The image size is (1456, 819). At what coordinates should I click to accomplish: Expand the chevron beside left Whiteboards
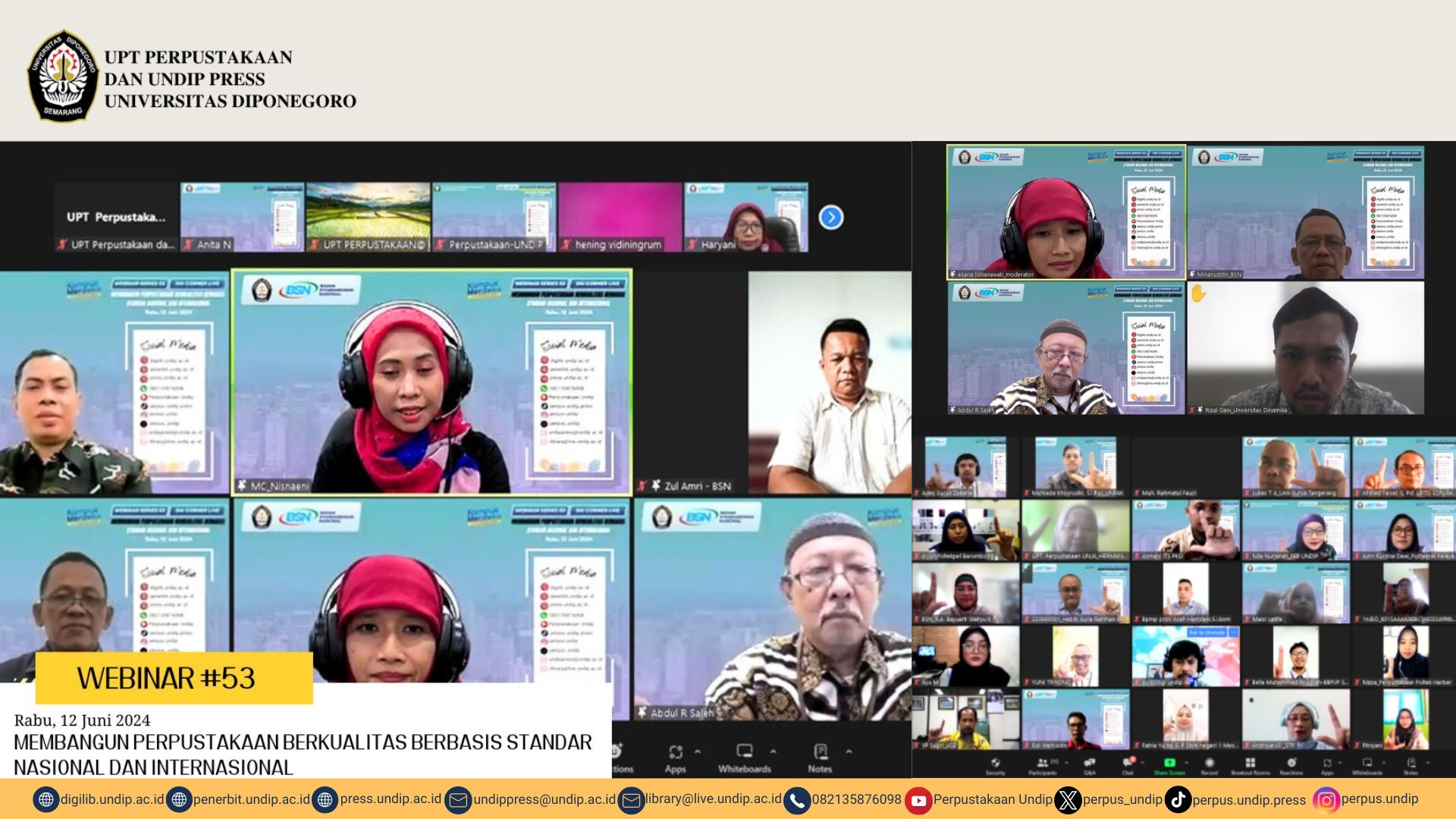coord(773,752)
